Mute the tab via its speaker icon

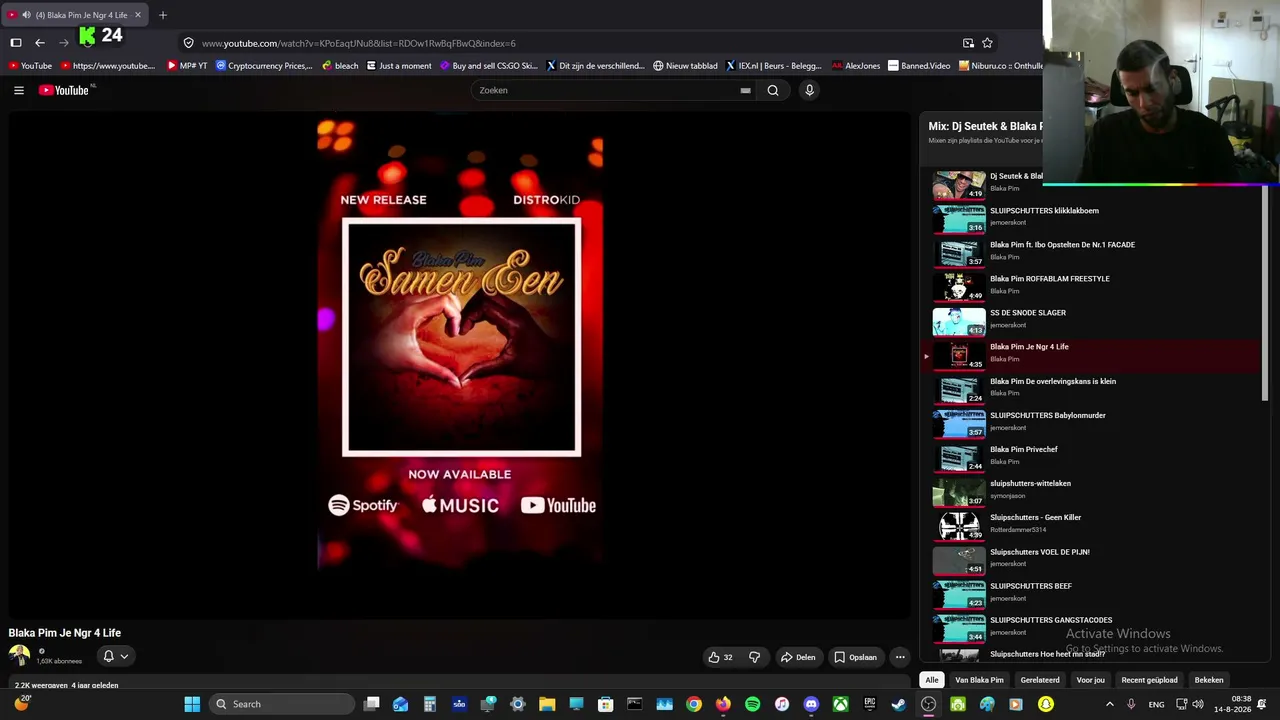click(26, 15)
